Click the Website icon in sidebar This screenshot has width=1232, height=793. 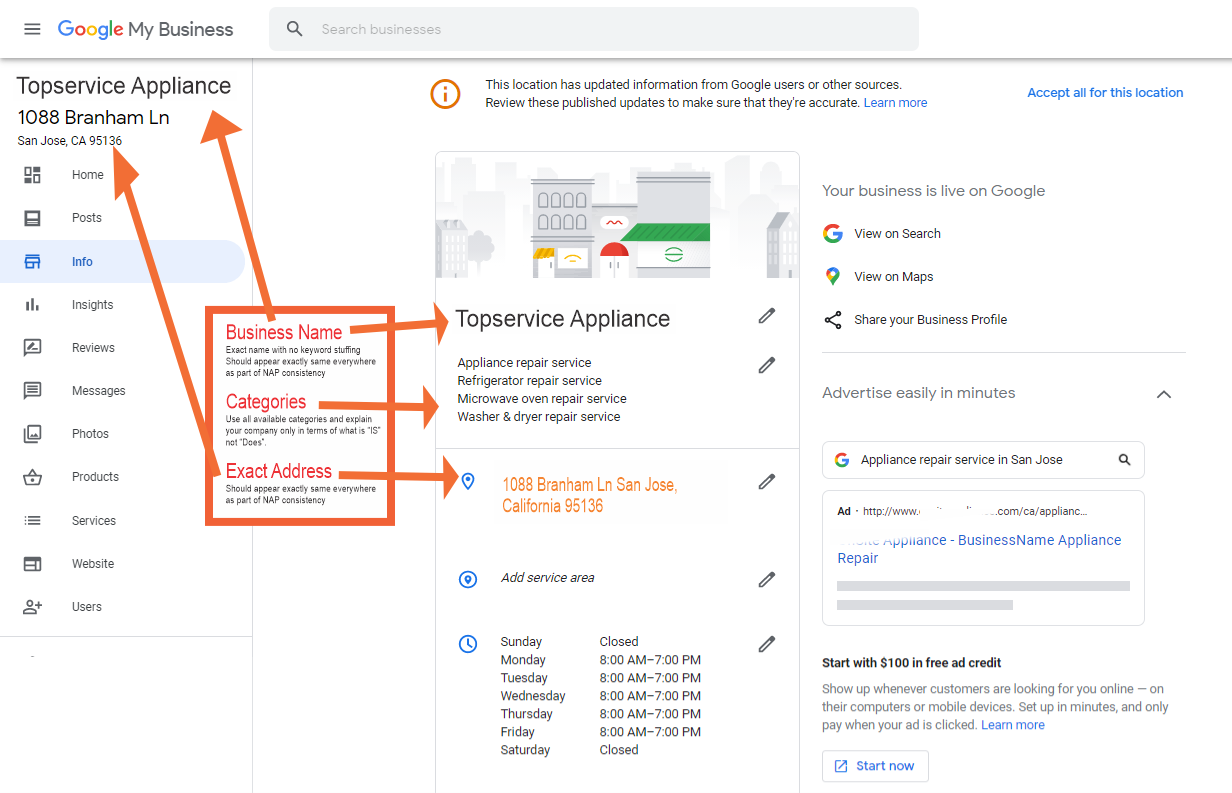pos(33,564)
